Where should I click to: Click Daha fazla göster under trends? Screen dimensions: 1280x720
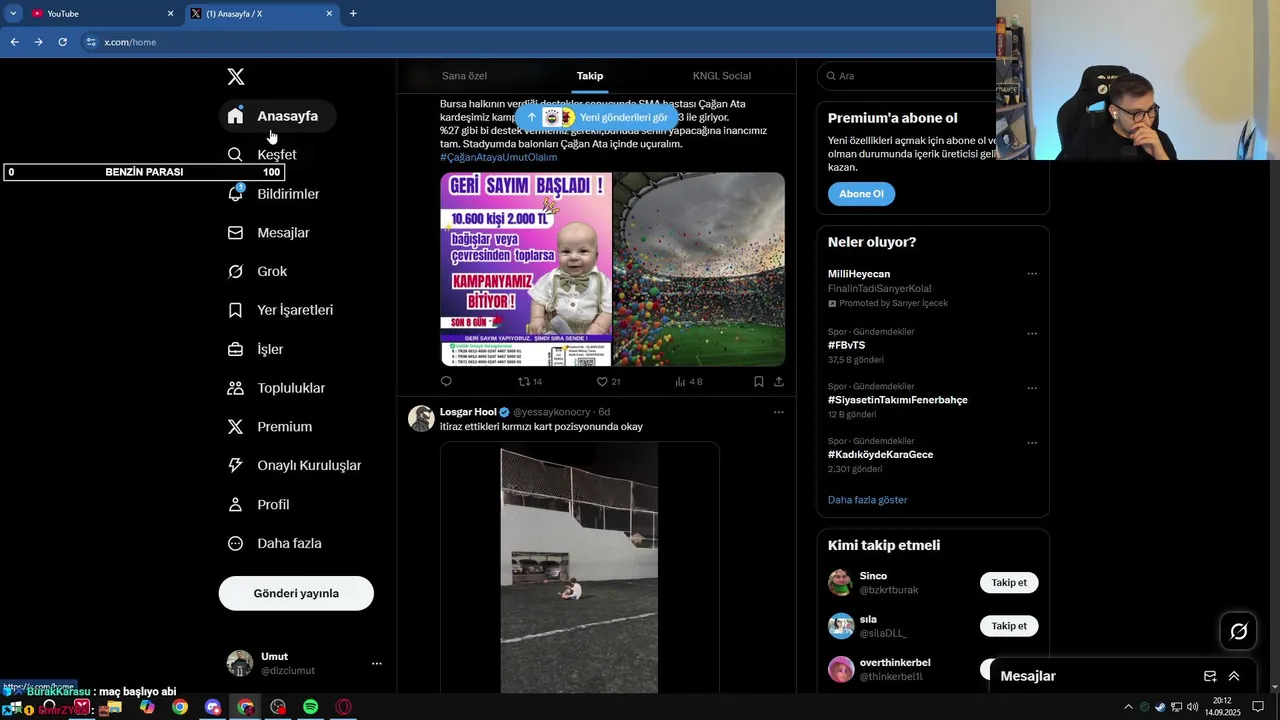(x=867, y=500)
